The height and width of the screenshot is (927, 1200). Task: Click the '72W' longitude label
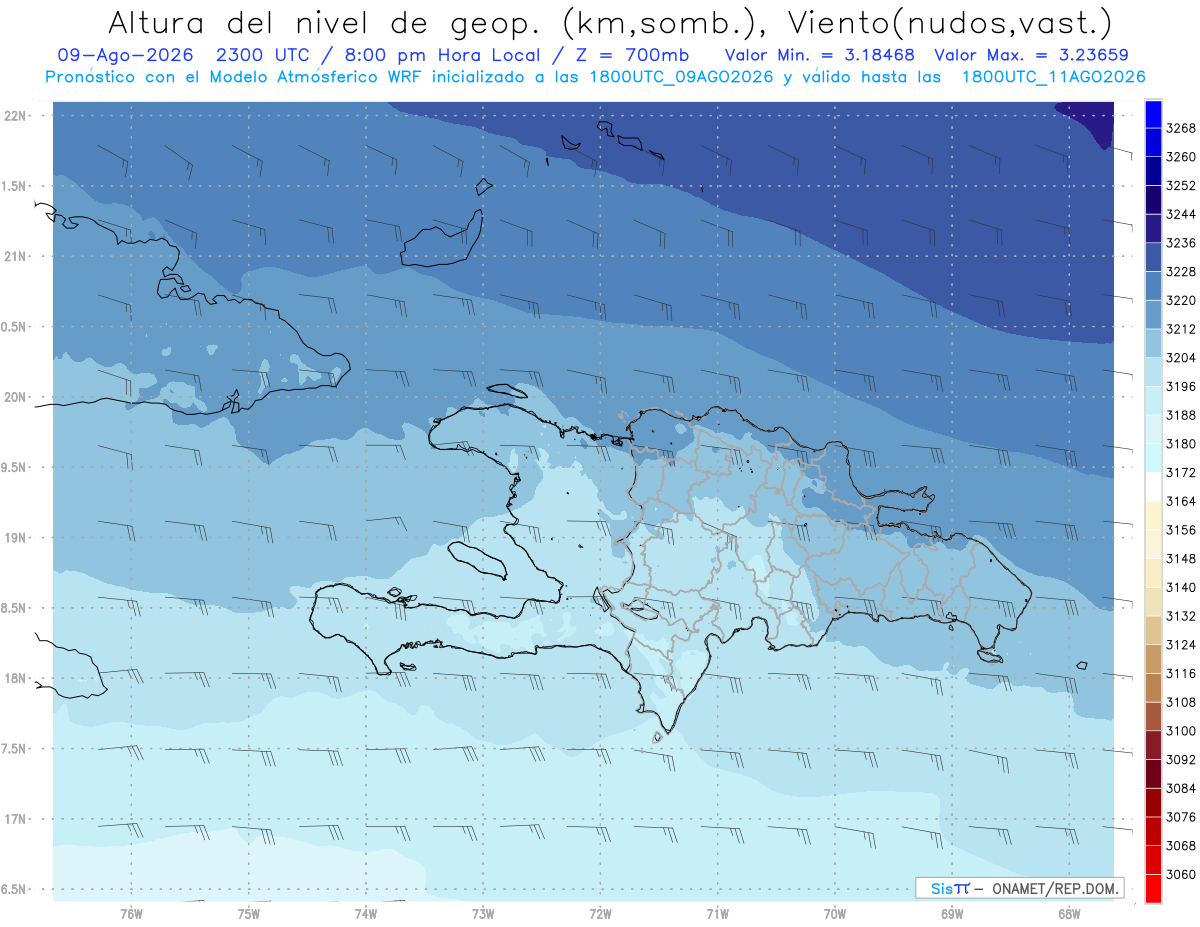click(x=600, y=914)
